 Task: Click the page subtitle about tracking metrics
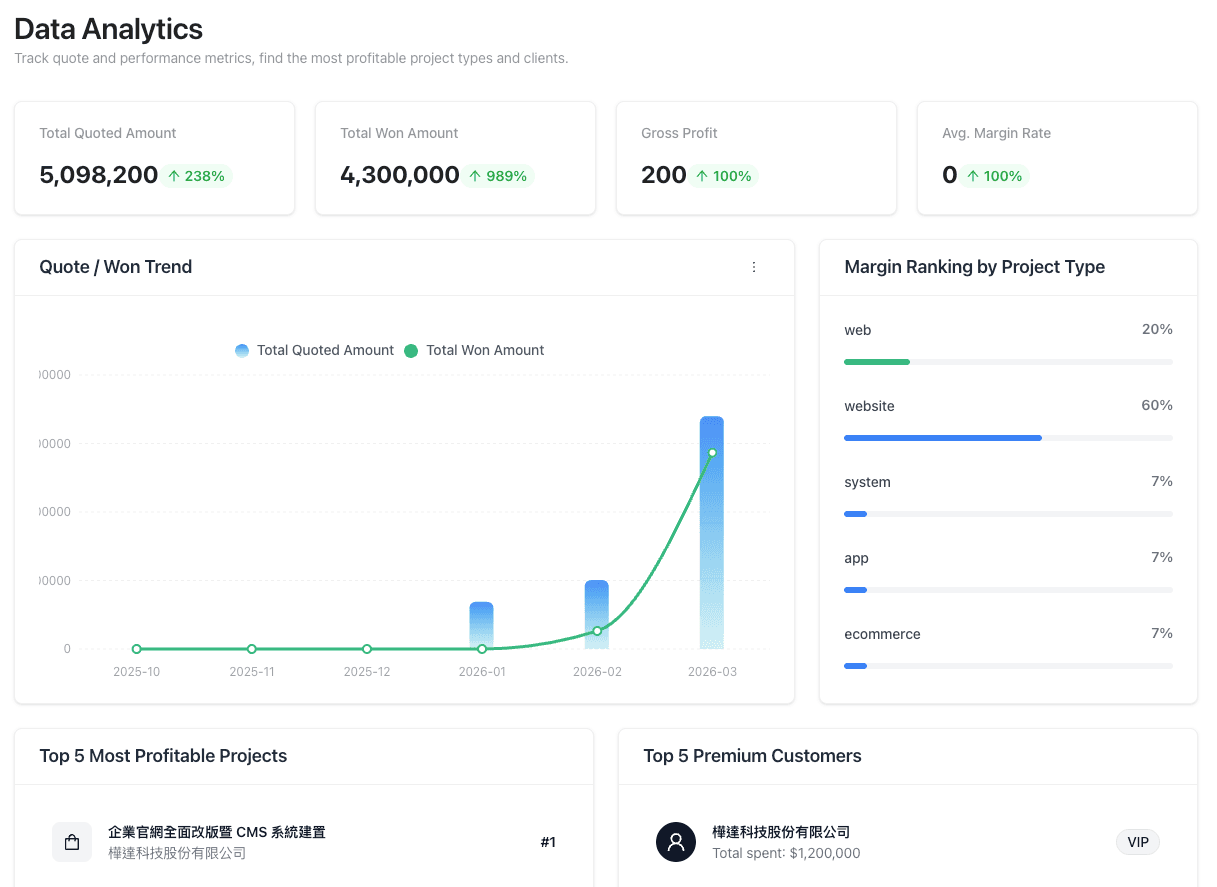click(x=291, y=58)
